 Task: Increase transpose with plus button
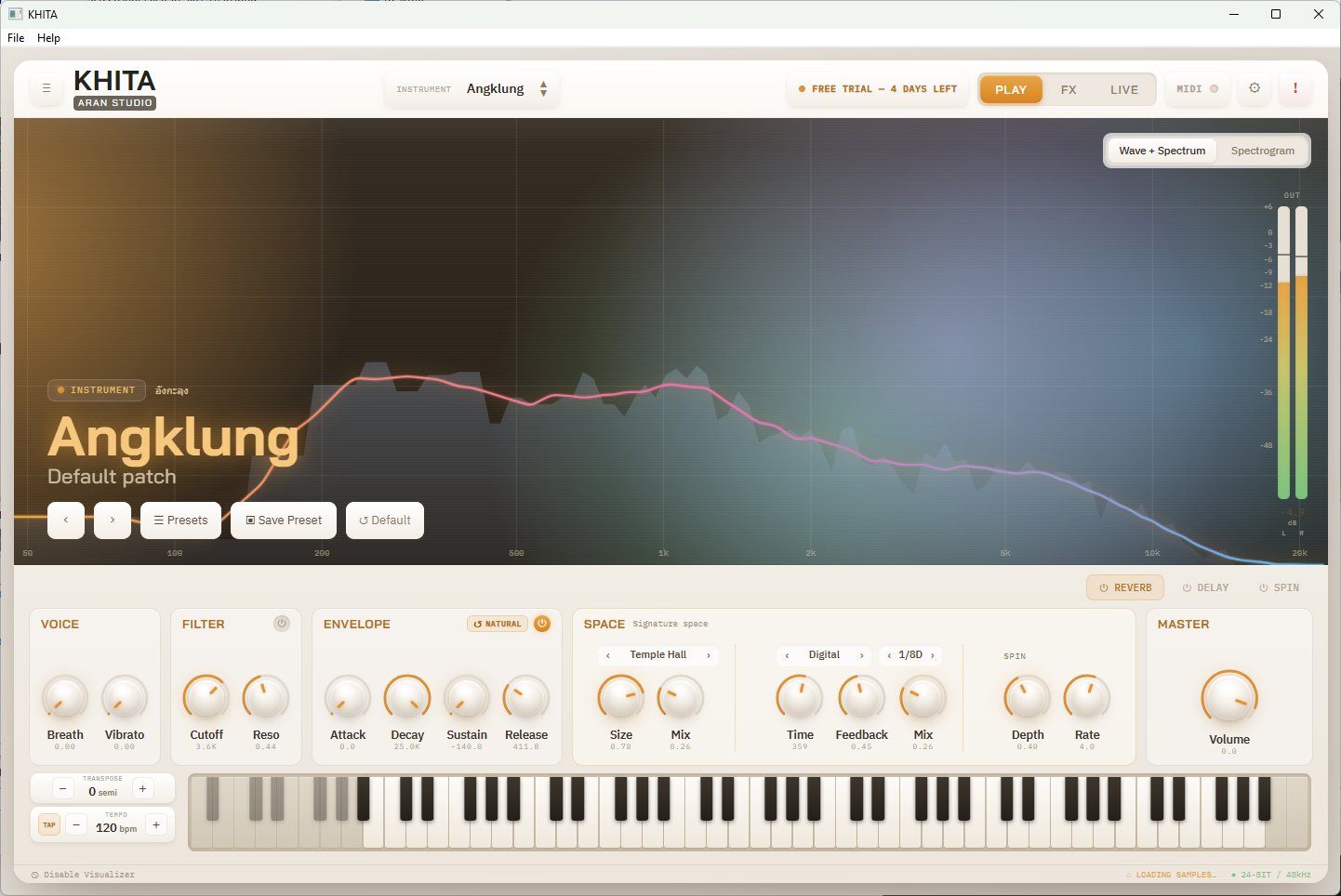pos(142,788)
